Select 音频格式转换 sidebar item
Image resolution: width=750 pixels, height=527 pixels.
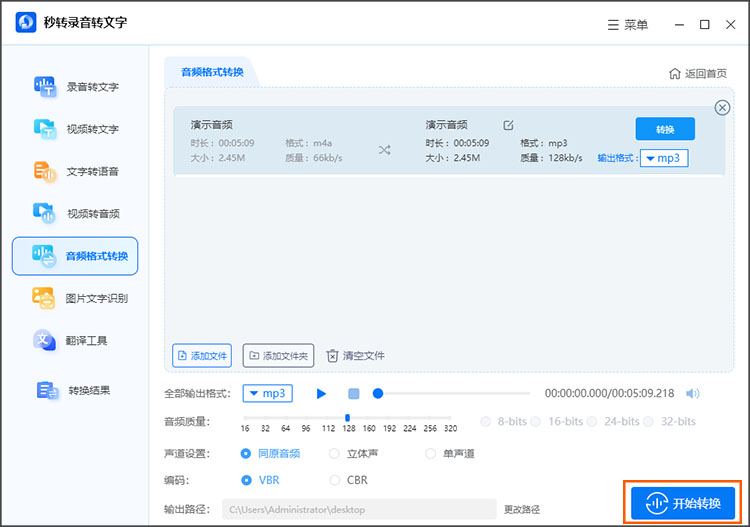75,256
